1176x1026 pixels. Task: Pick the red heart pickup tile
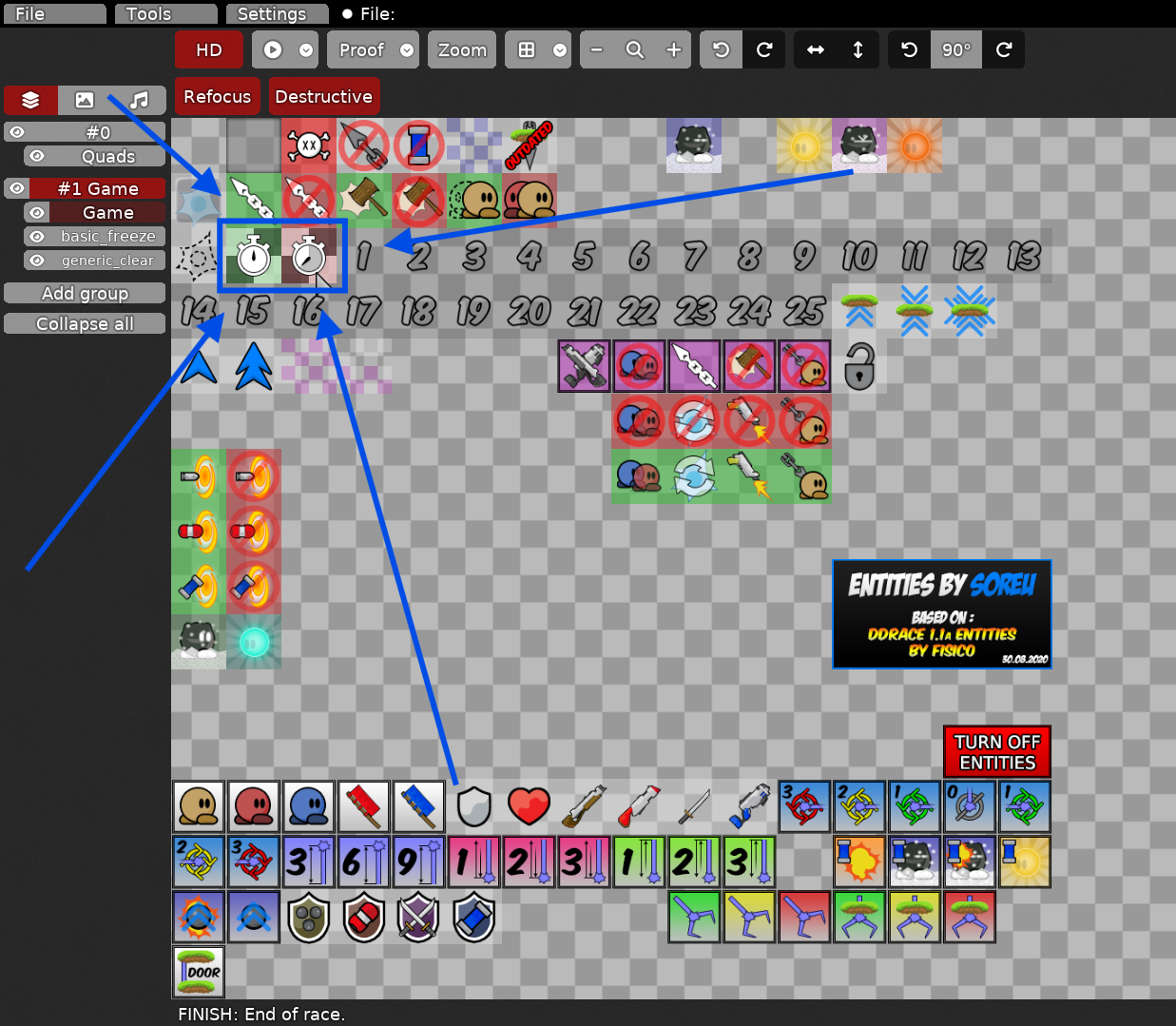[530, 807]
